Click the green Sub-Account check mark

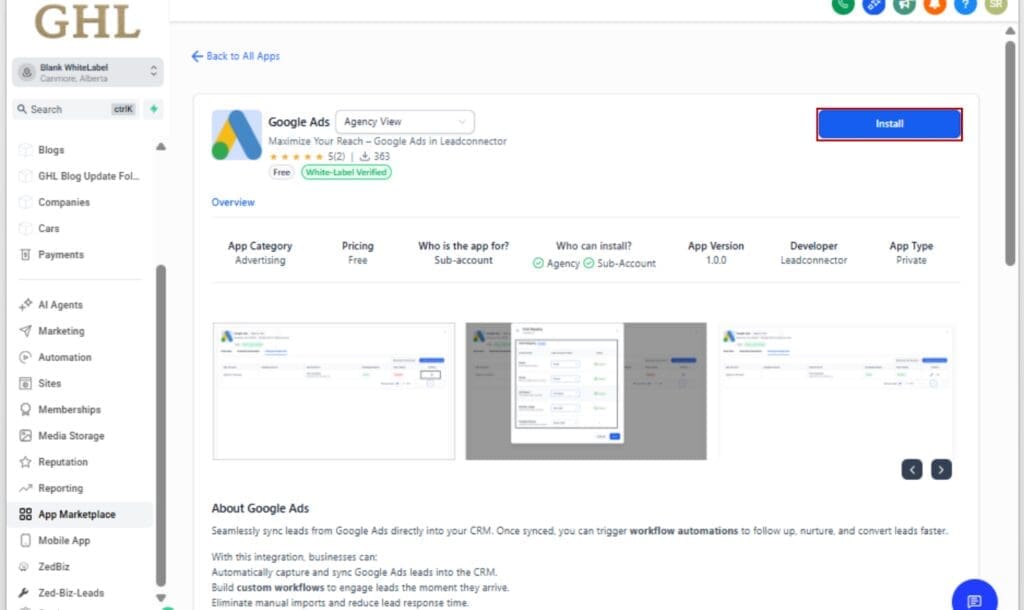click(588, 263)
